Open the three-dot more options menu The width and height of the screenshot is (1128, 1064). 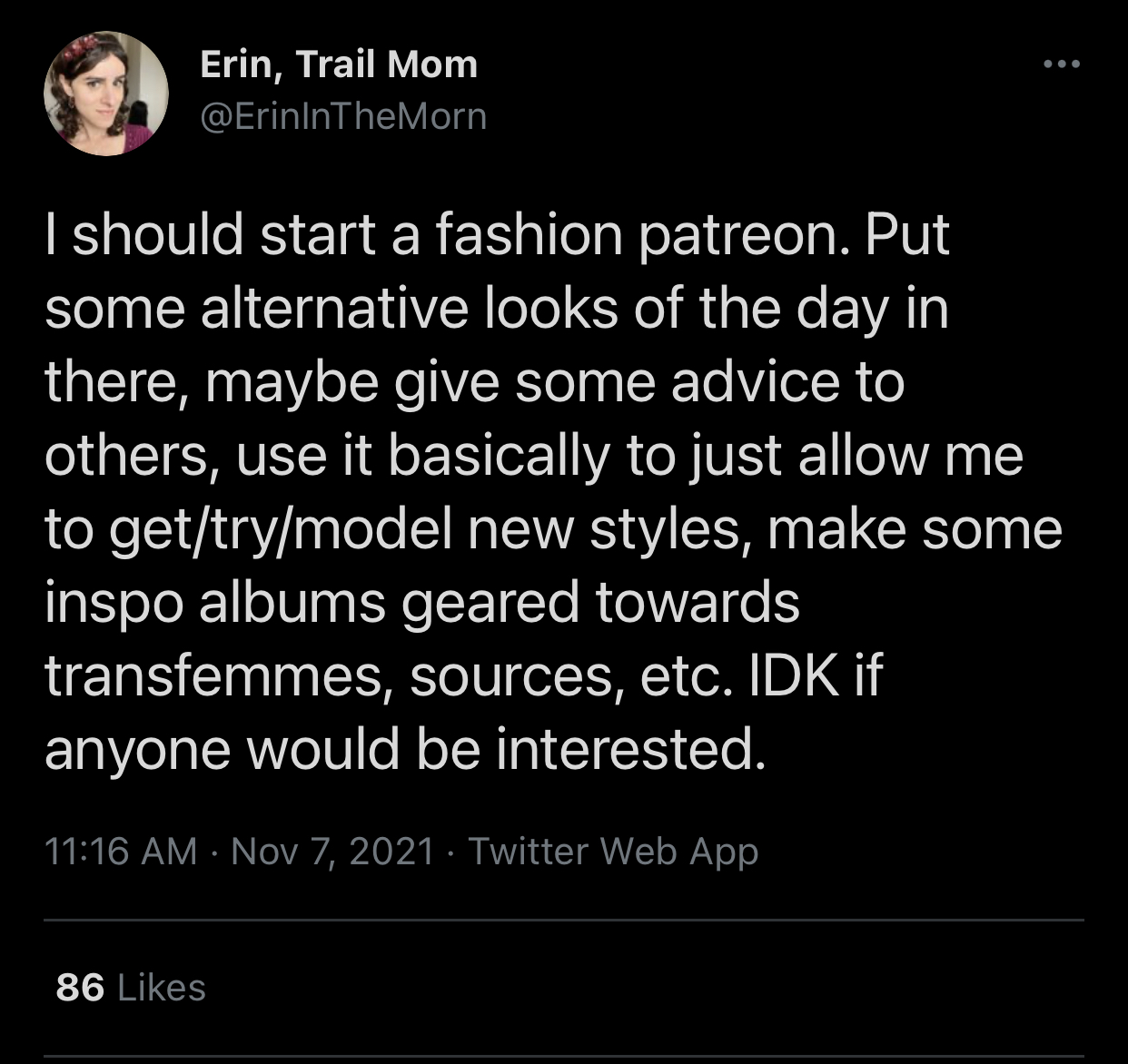pos(1062,64)
